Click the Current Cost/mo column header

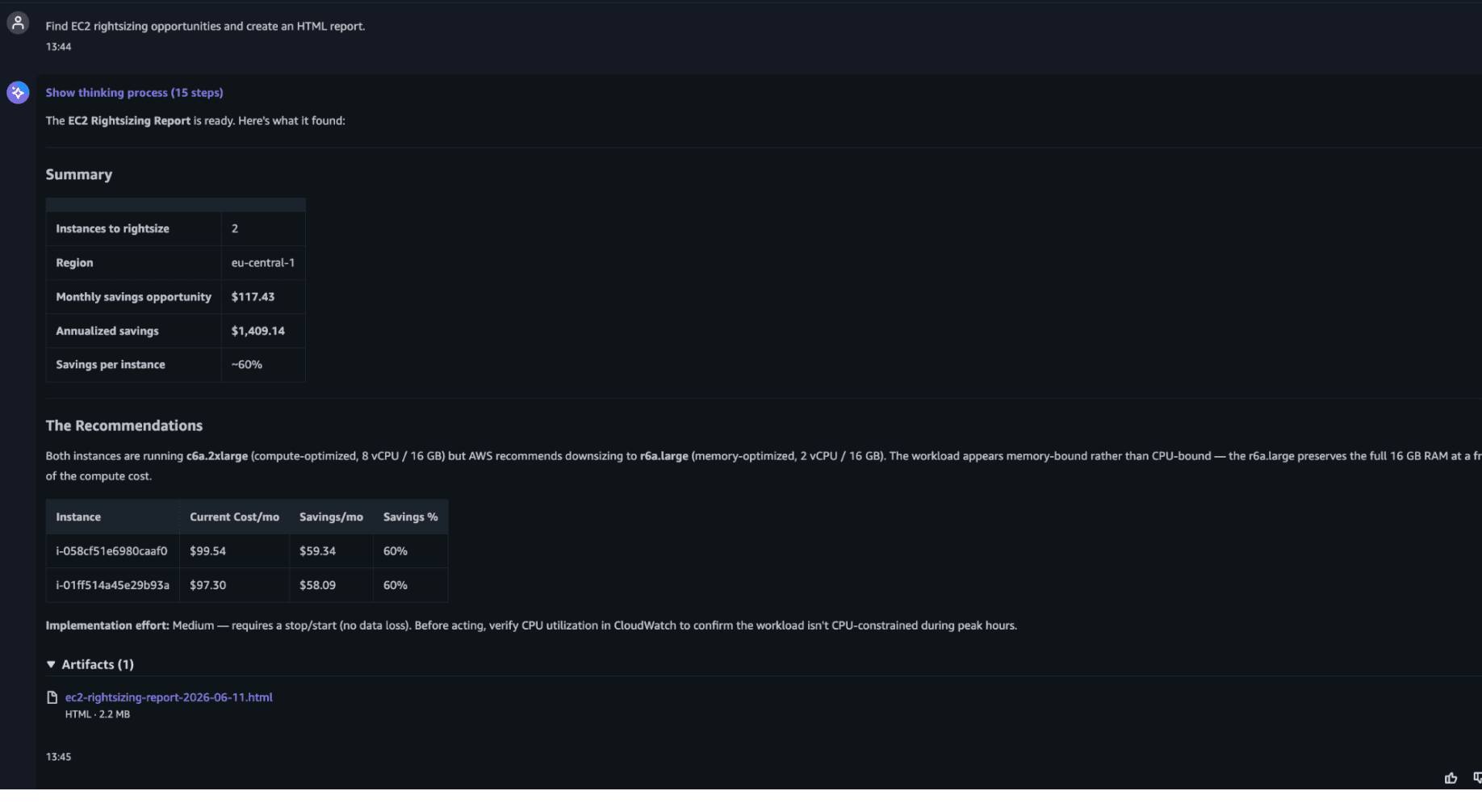coord(234,517)
